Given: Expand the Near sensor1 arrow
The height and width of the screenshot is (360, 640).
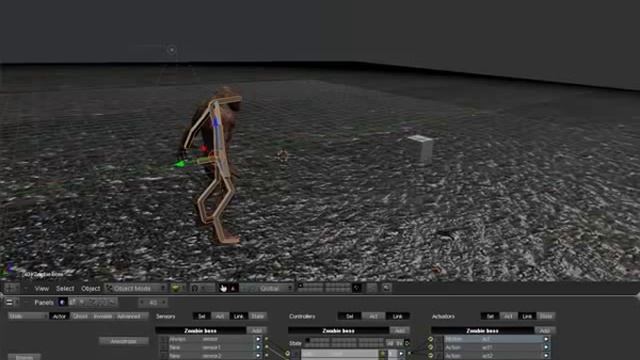Looking at the screenshot, I should pos(258,348).
